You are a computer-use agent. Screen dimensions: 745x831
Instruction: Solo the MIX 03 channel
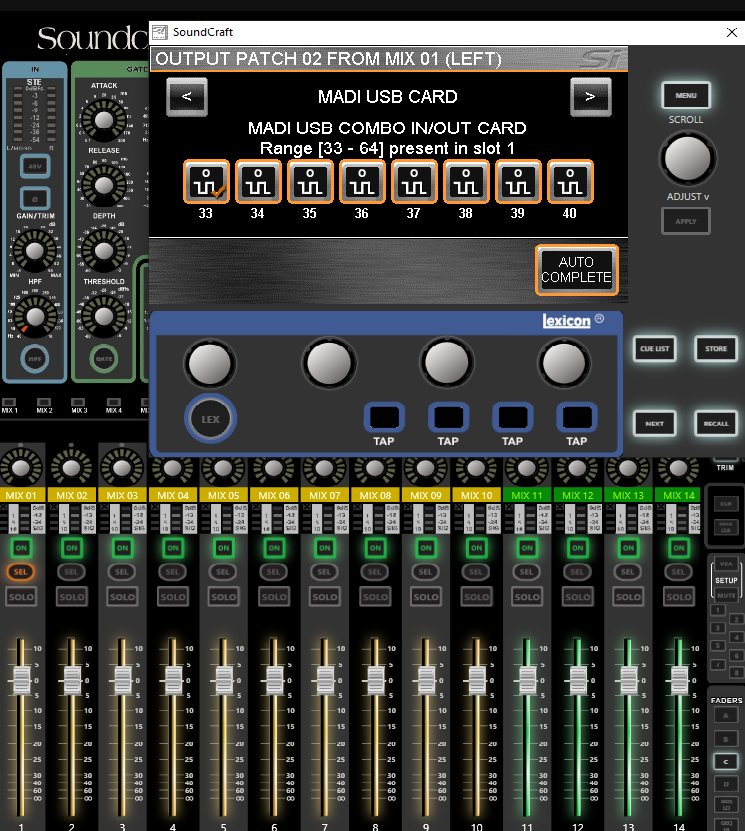pos(122,597)
